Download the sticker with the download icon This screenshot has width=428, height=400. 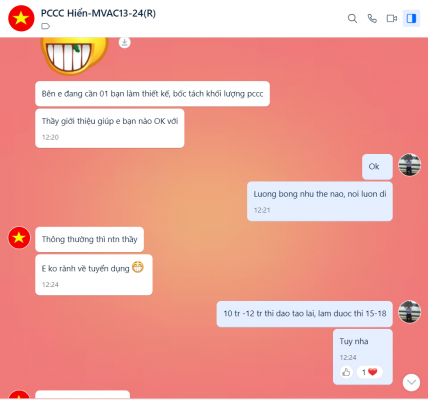[125, 42]
